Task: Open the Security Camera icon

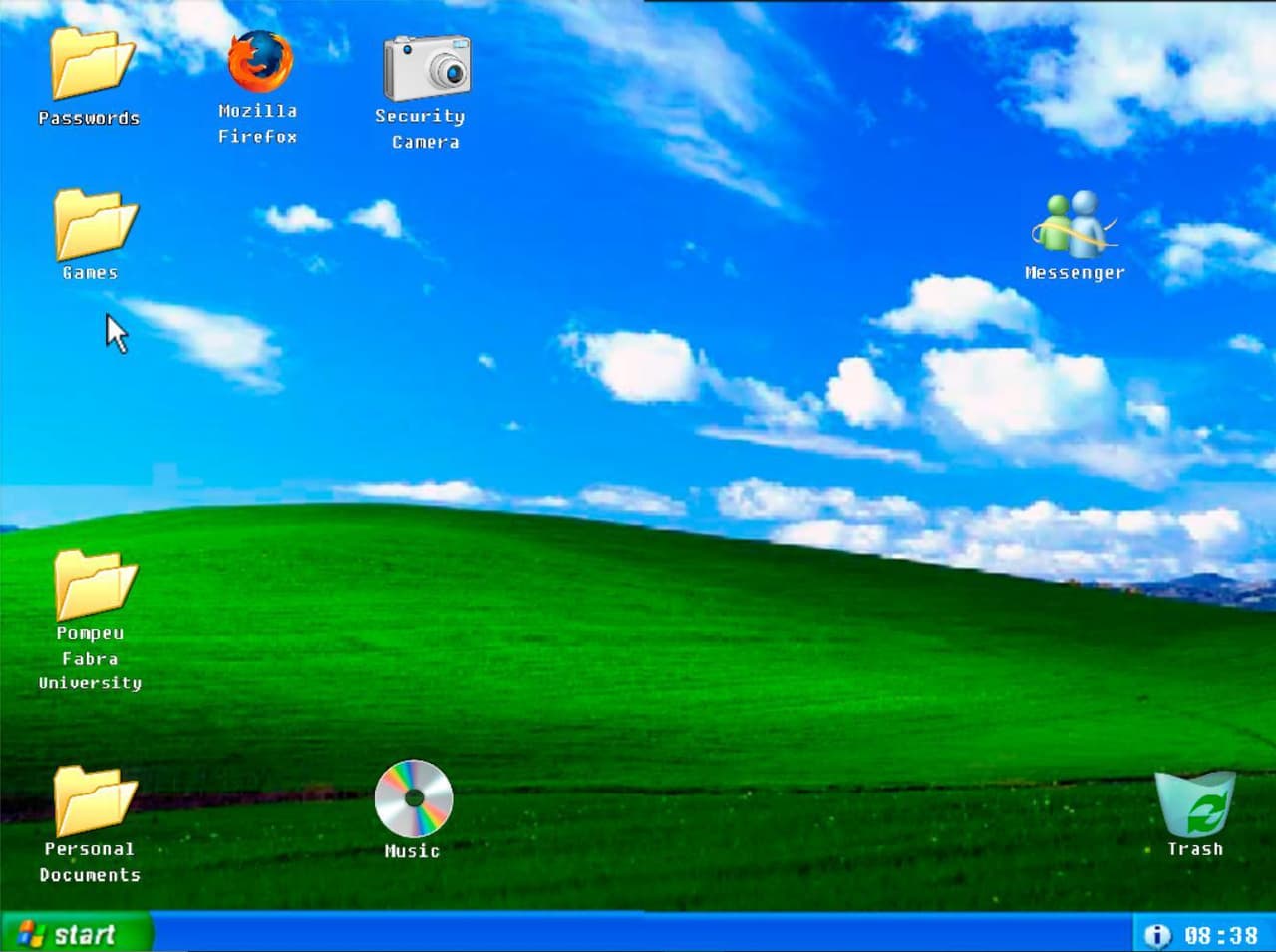Action: click(x=427, y=67)
